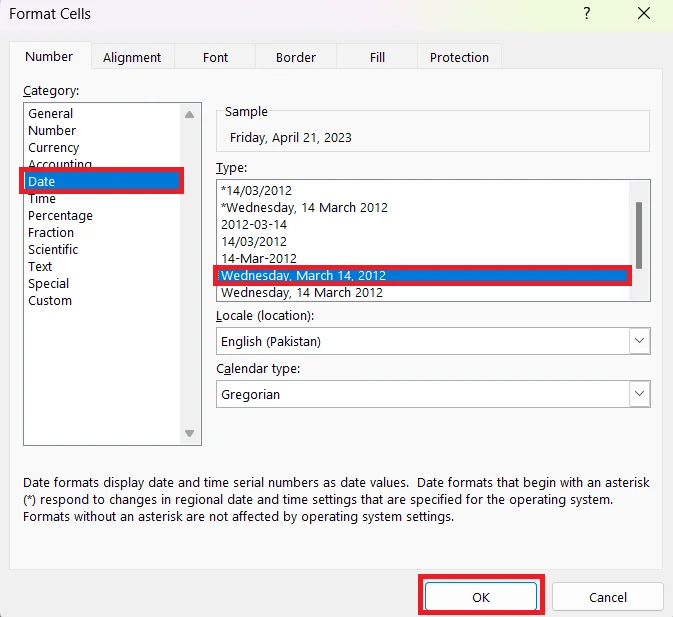673x617 pixels.
Task: Open the Protection tab
Action: [x=459, y=57]
